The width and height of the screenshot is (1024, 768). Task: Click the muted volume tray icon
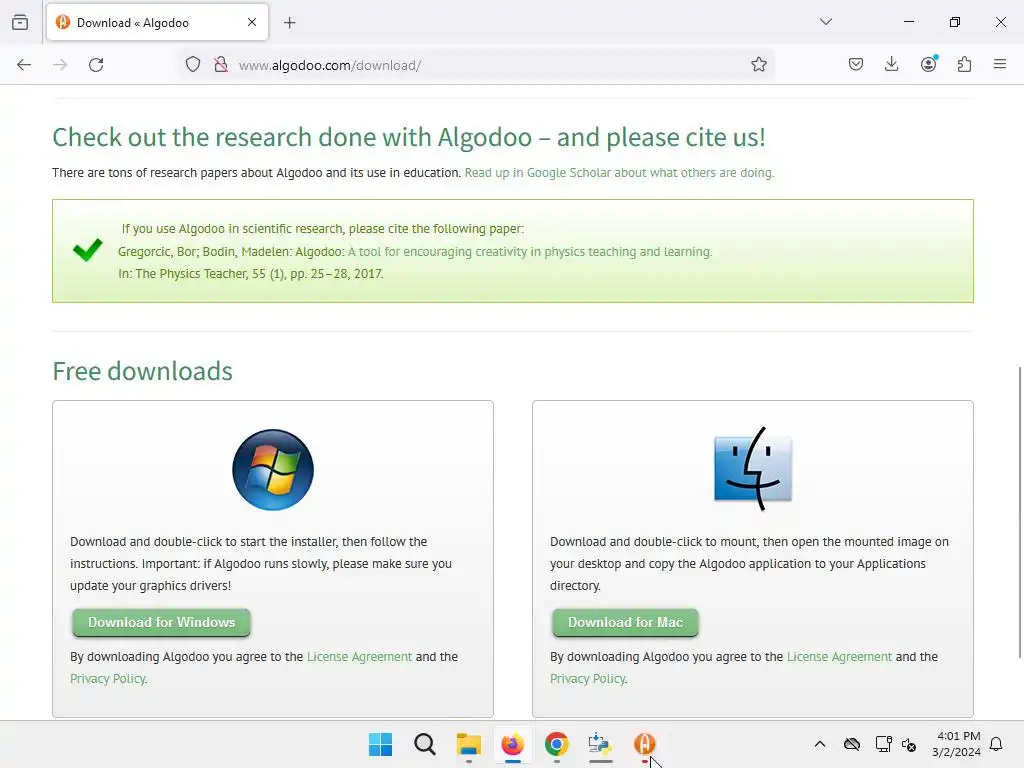pyautogui.click(x=909, y=744)
